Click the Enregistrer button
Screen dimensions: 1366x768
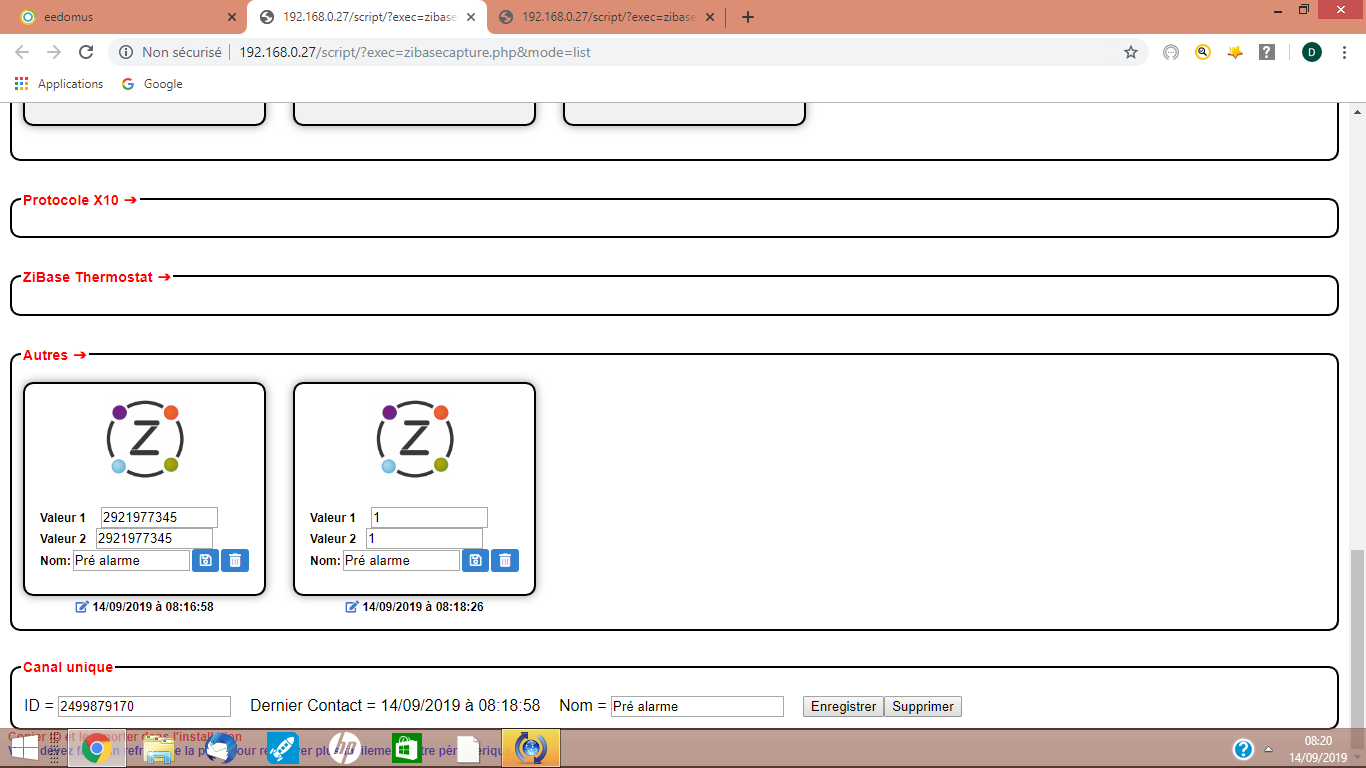coord(843,706)
